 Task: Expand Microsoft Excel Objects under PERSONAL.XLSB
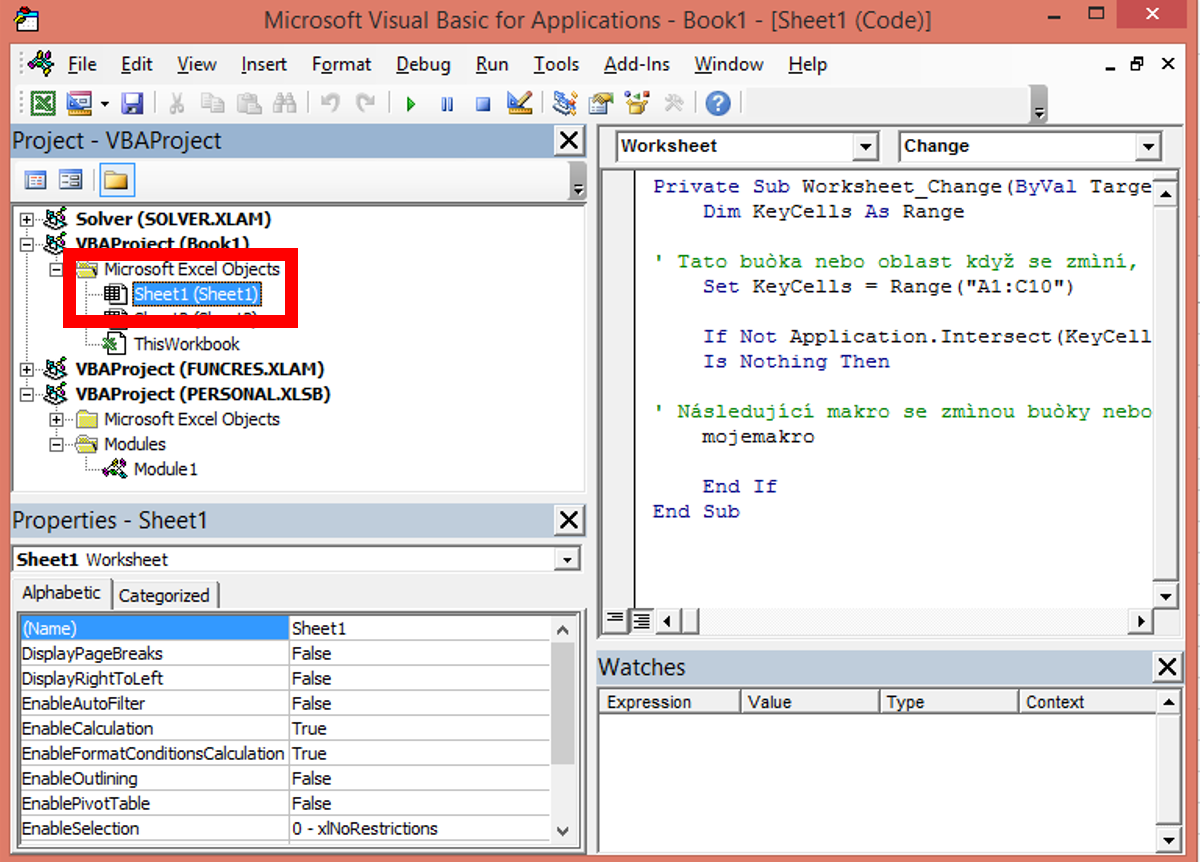56,419
